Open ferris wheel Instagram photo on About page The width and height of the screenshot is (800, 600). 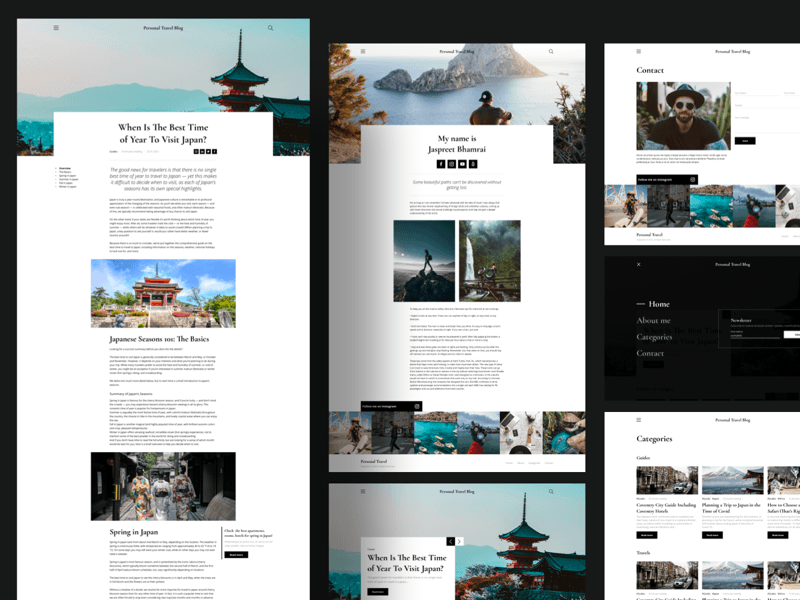(x=350, y=433)
